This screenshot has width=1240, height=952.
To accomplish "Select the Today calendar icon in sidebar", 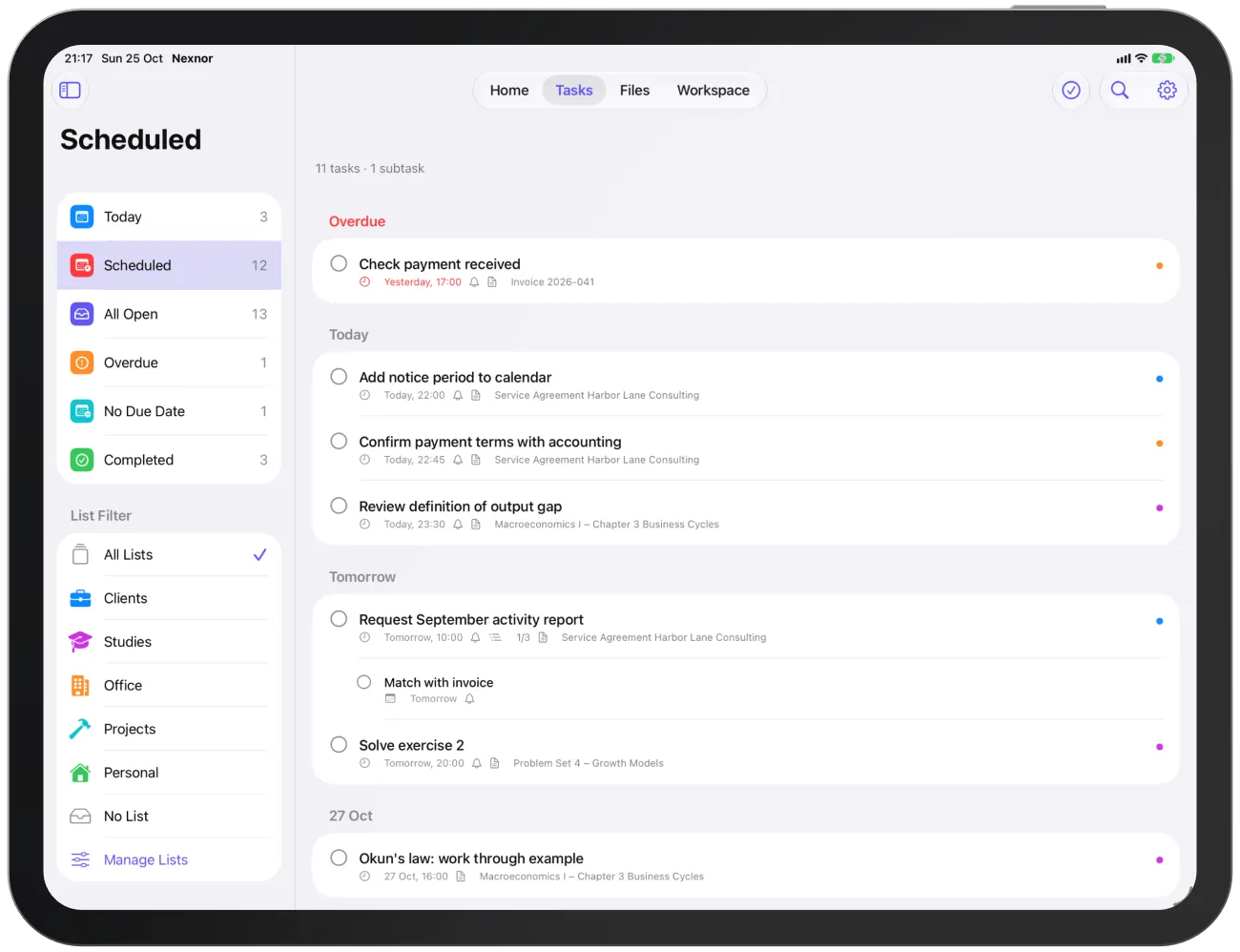I will [82, 217].
